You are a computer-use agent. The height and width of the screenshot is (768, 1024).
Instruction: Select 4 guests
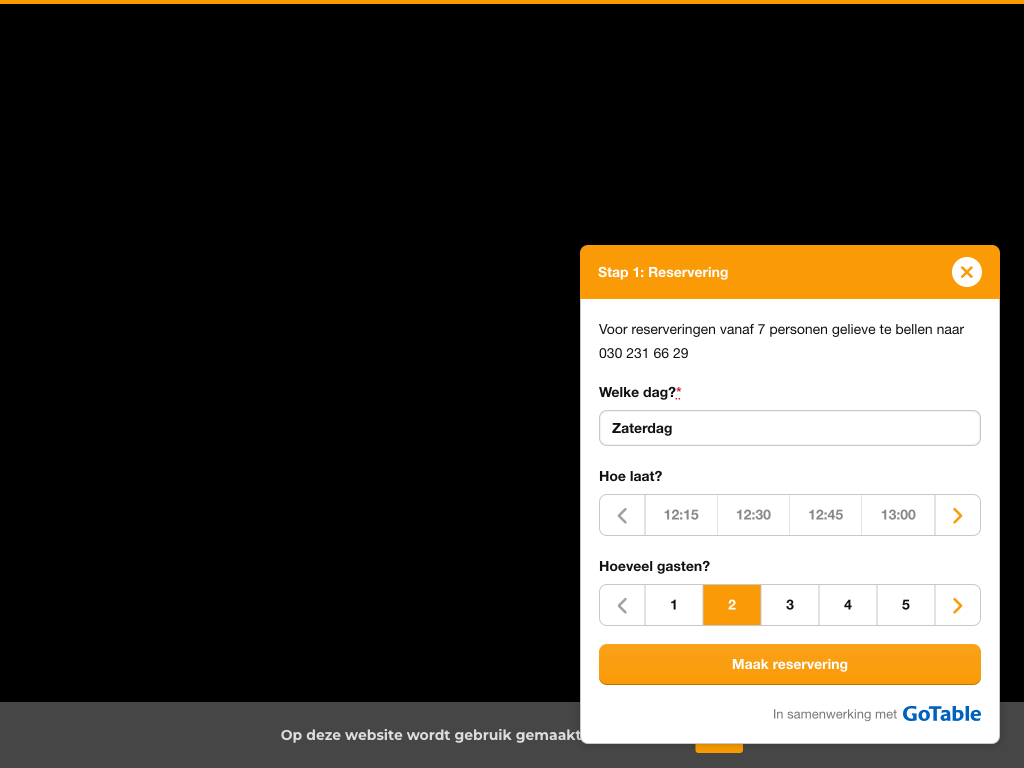point(848,605)
